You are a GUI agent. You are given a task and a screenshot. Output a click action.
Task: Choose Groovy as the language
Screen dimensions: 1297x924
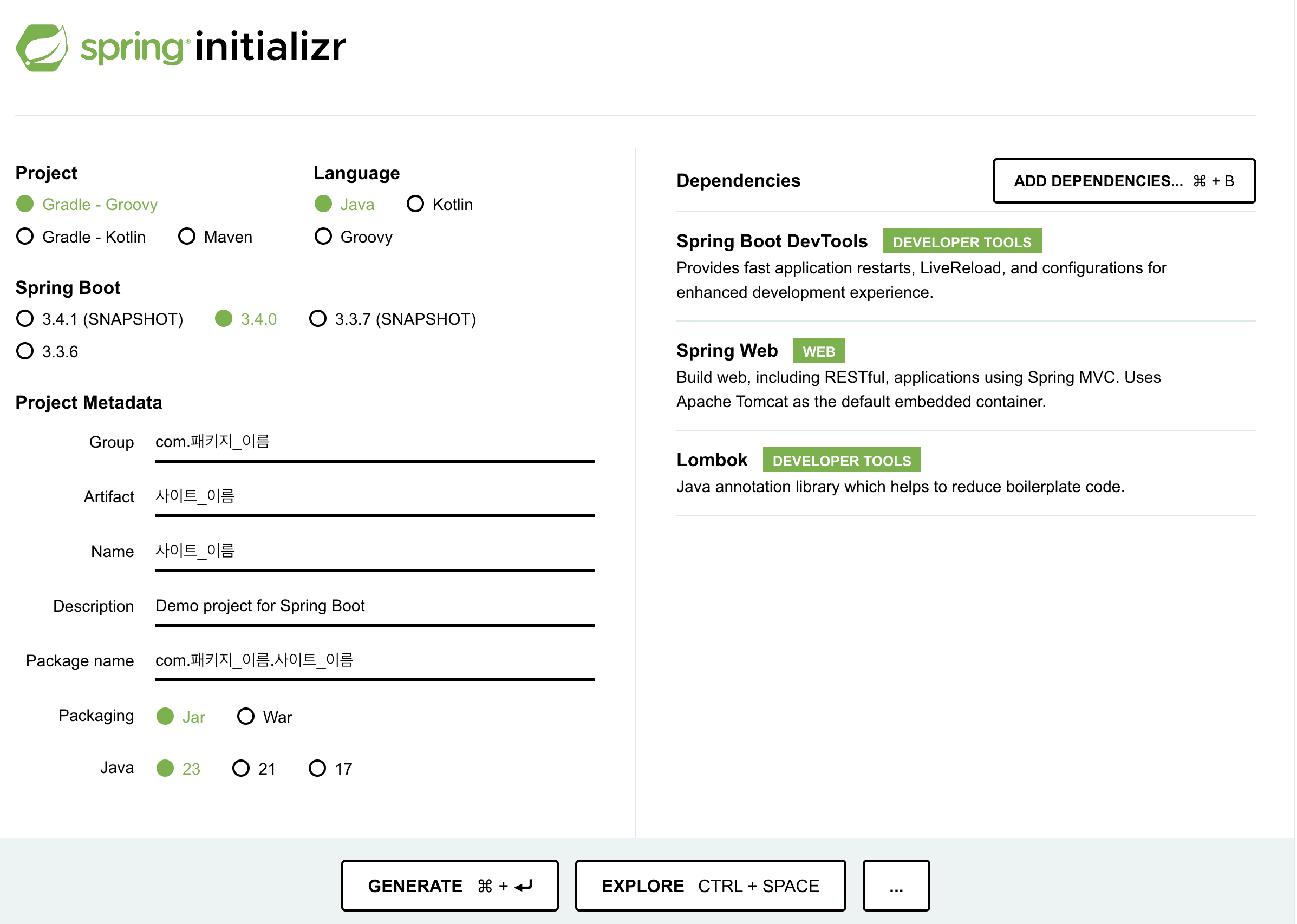[x=323, y=237]
